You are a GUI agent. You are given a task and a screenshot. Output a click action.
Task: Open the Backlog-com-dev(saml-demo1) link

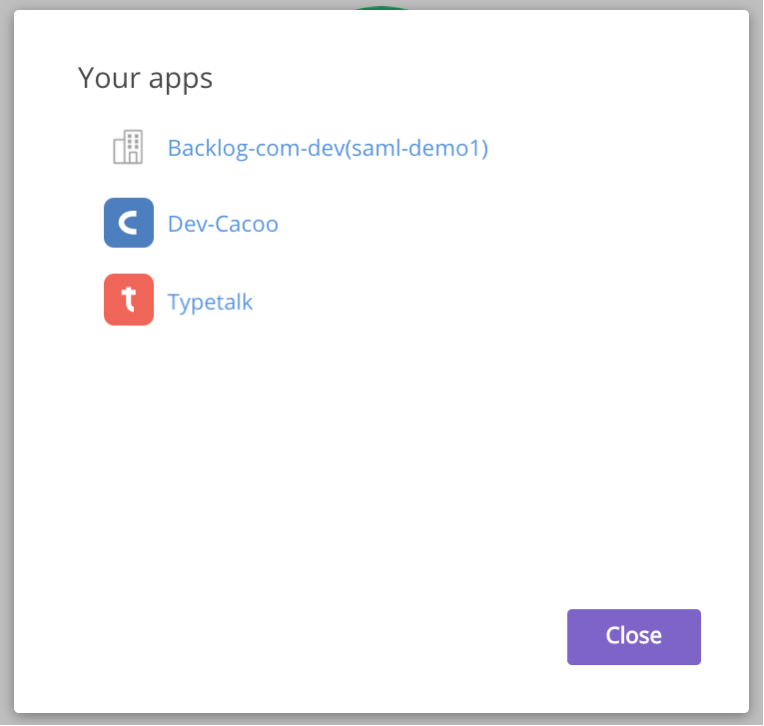pos(327,148)
